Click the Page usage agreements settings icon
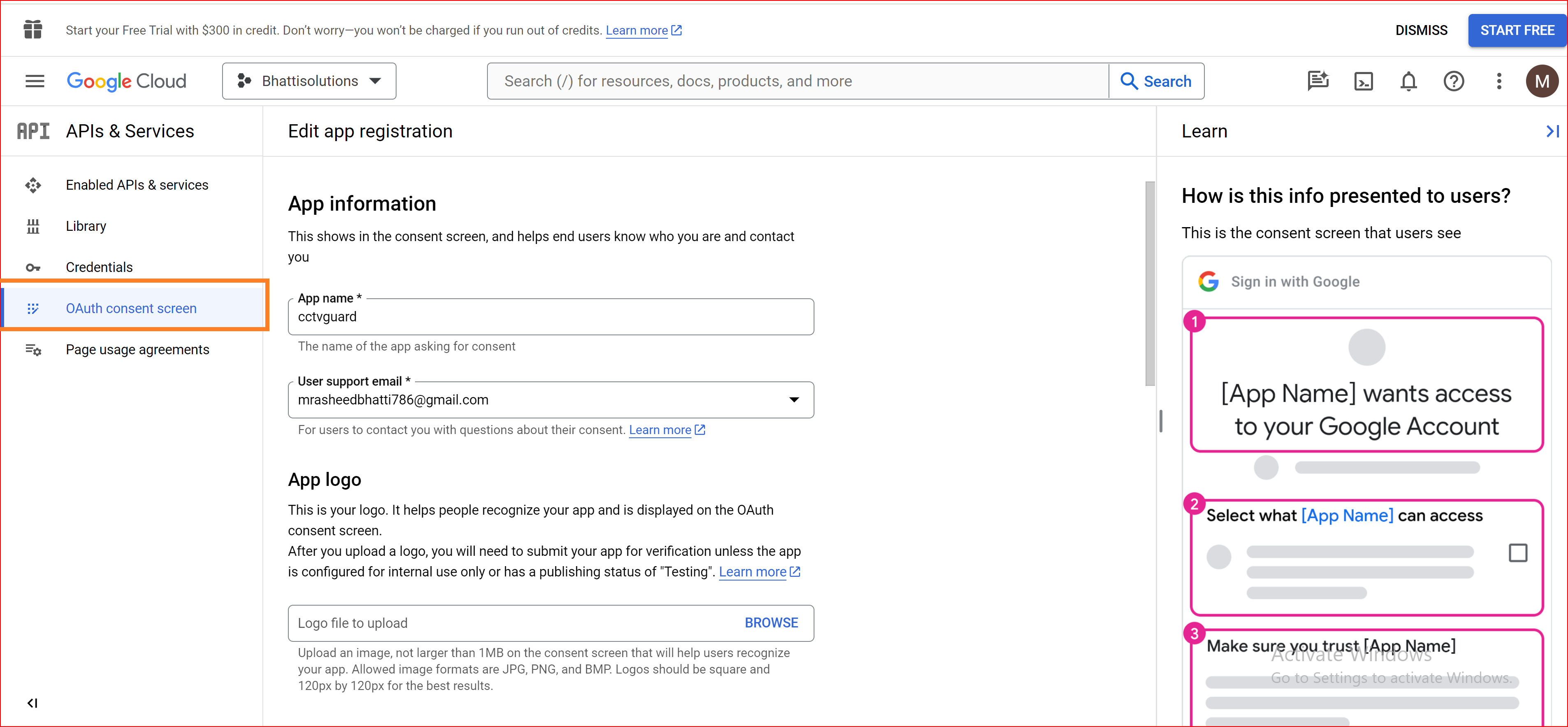The image size is (1568, 727). point(33,349)
